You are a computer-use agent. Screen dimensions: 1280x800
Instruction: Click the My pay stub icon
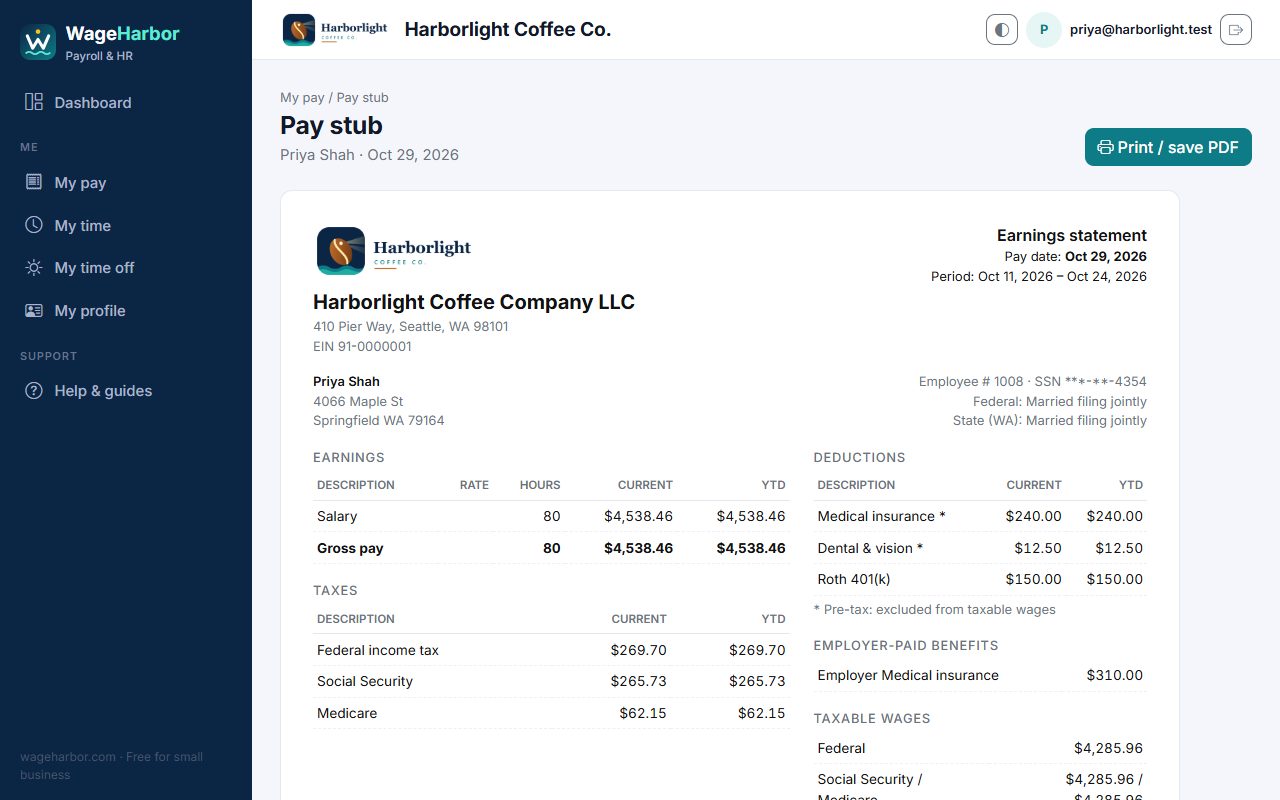(x=34, y=182)
